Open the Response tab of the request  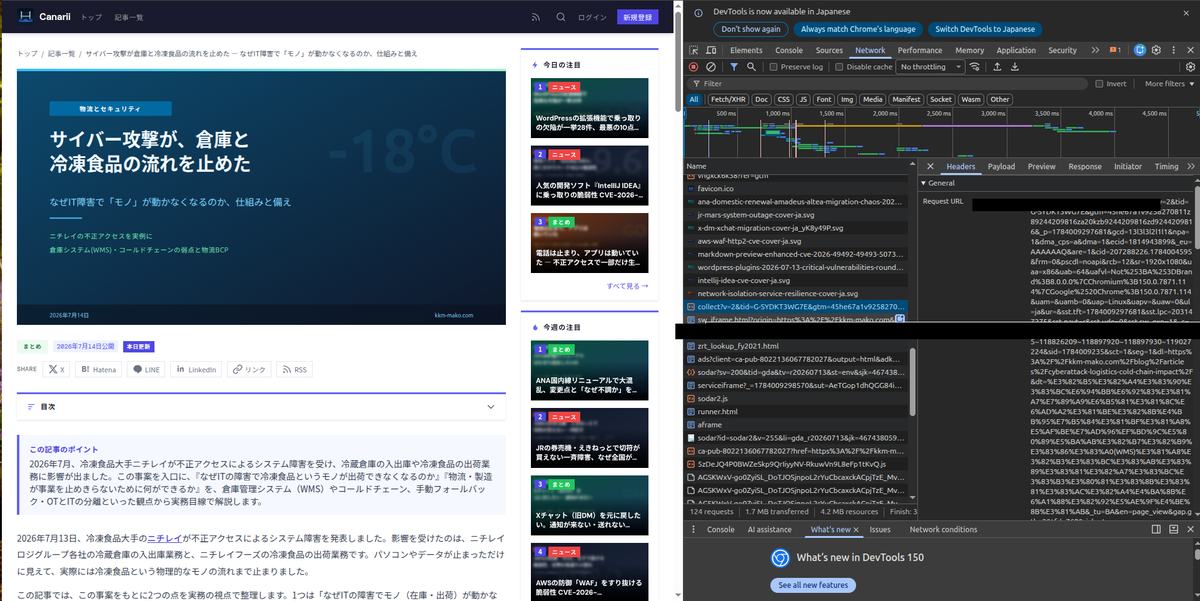1084,167
